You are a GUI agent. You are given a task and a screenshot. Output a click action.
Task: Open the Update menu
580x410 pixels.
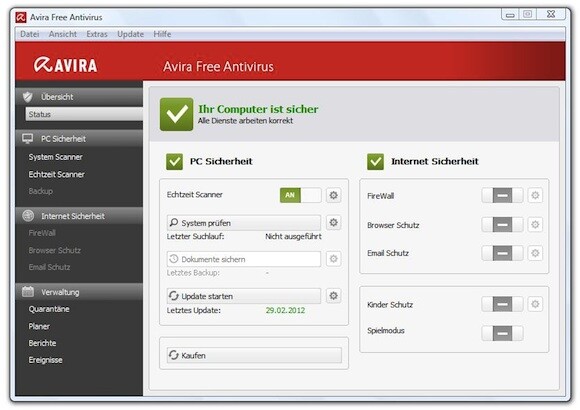130,34
